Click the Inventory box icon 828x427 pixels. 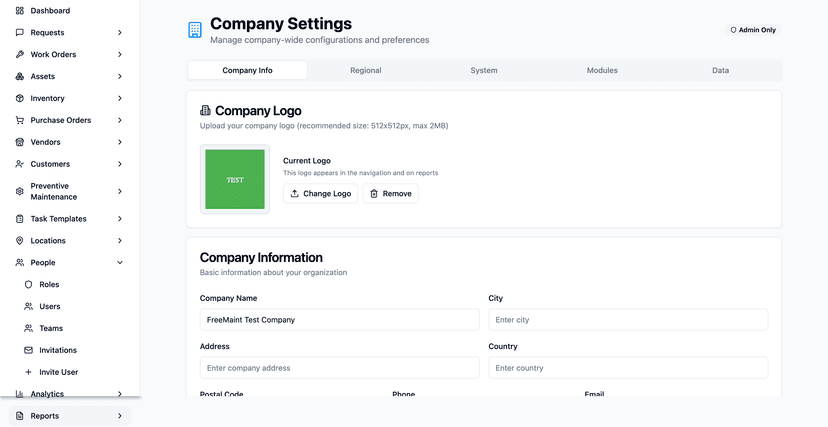[20, 98]
